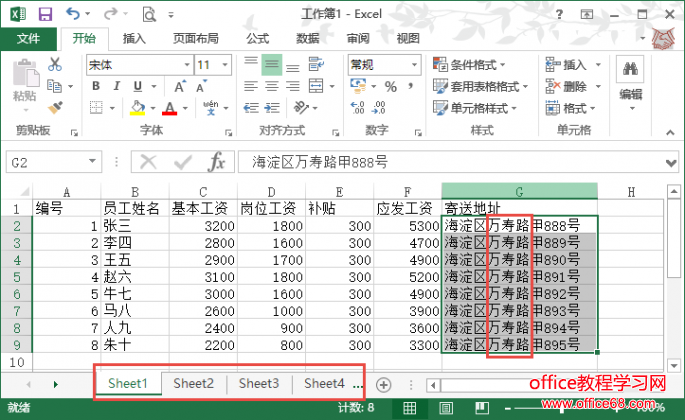685x420 pixels.
Task: Toggle italic formatting
Action: point(117,86)
